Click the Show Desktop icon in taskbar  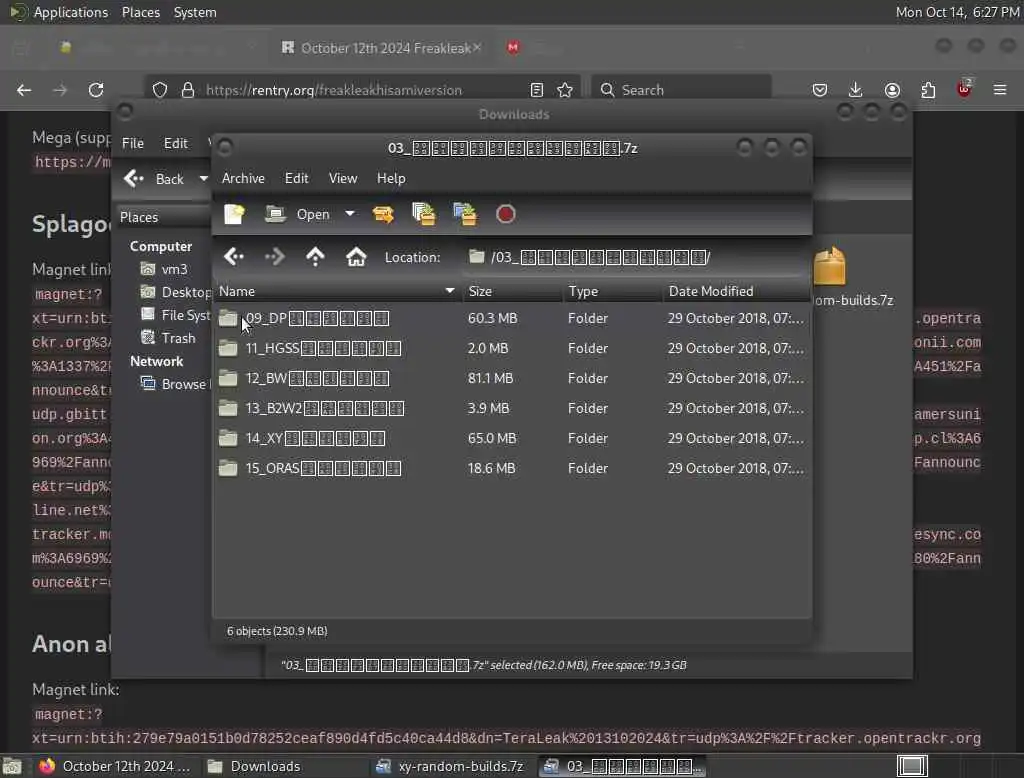point(12,766)
